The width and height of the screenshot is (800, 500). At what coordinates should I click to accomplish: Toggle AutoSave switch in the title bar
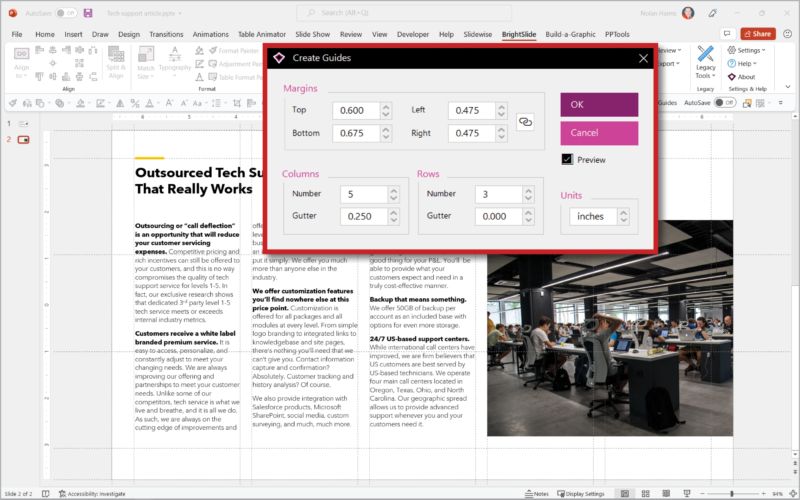(66, 13)
